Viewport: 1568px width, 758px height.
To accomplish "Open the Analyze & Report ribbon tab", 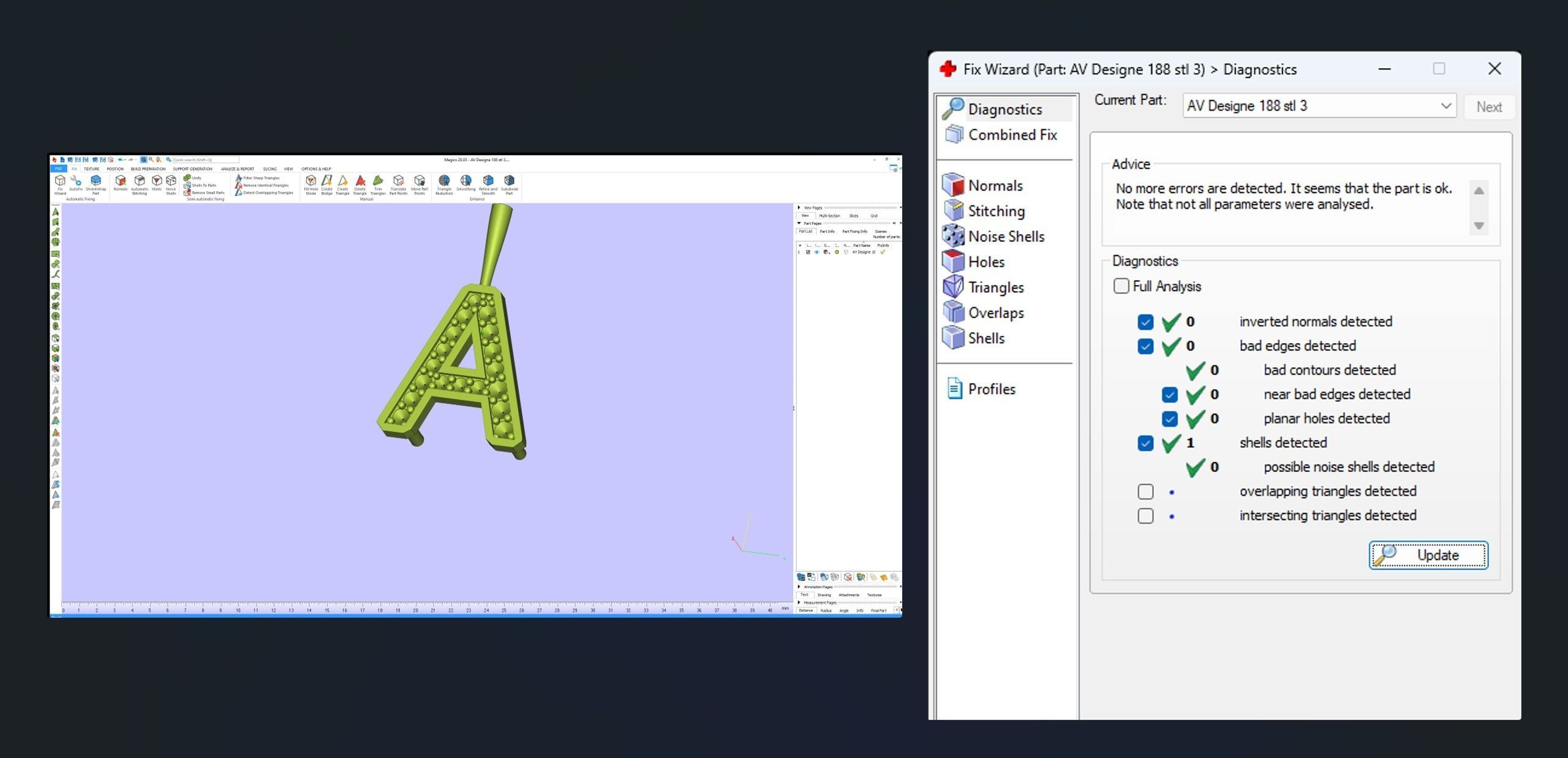I will [x=237, y=169].
